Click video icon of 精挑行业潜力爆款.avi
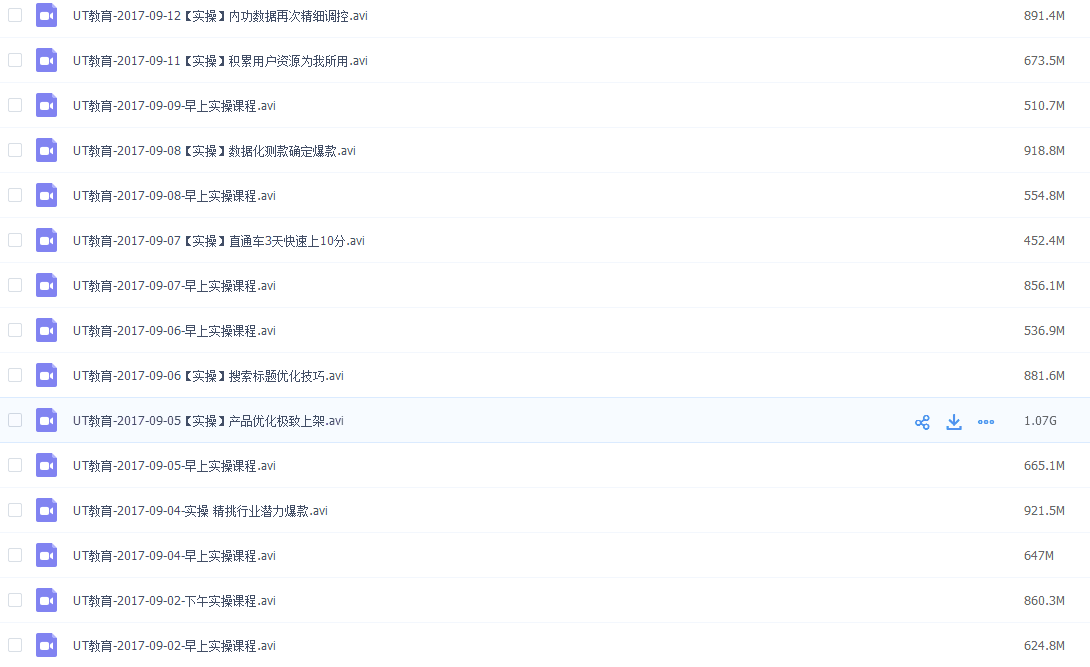1090x667 pixels. coord(47,510)
